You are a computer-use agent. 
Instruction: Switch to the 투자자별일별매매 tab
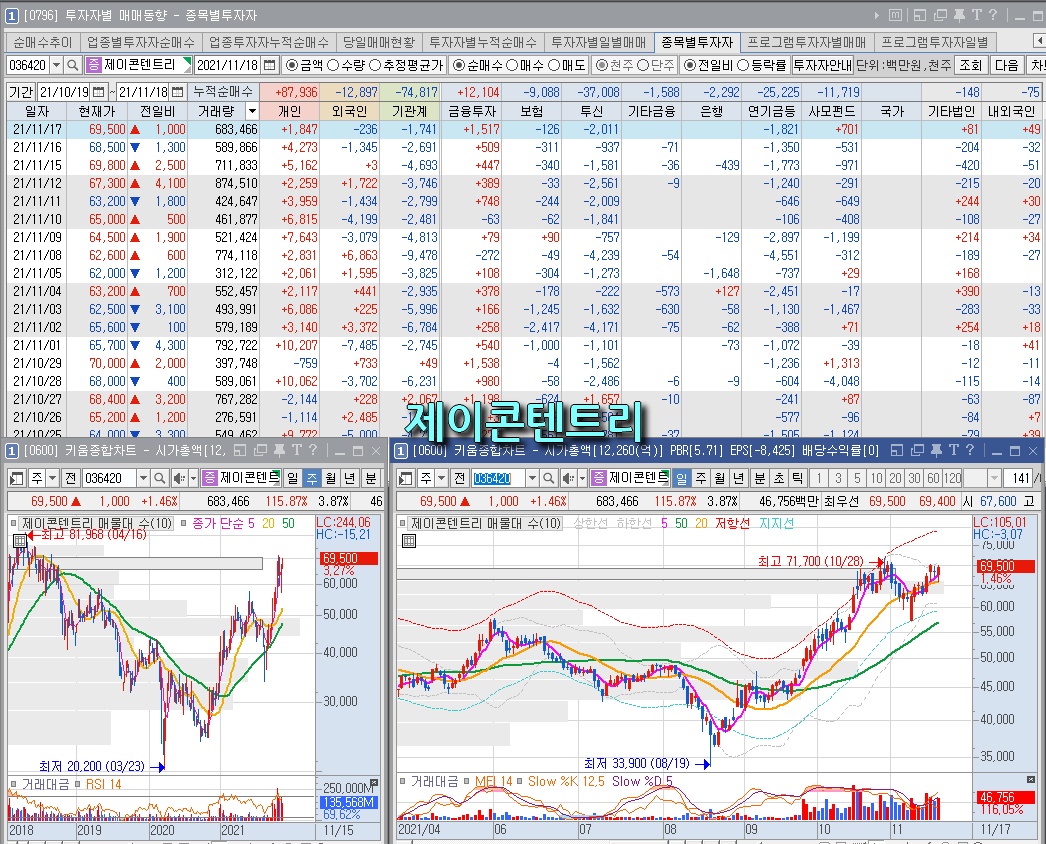599,42
